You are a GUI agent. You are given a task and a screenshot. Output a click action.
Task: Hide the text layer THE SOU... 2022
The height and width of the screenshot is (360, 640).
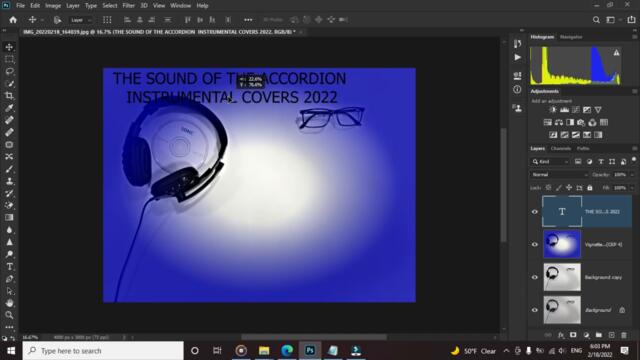[x=535, y=212]
